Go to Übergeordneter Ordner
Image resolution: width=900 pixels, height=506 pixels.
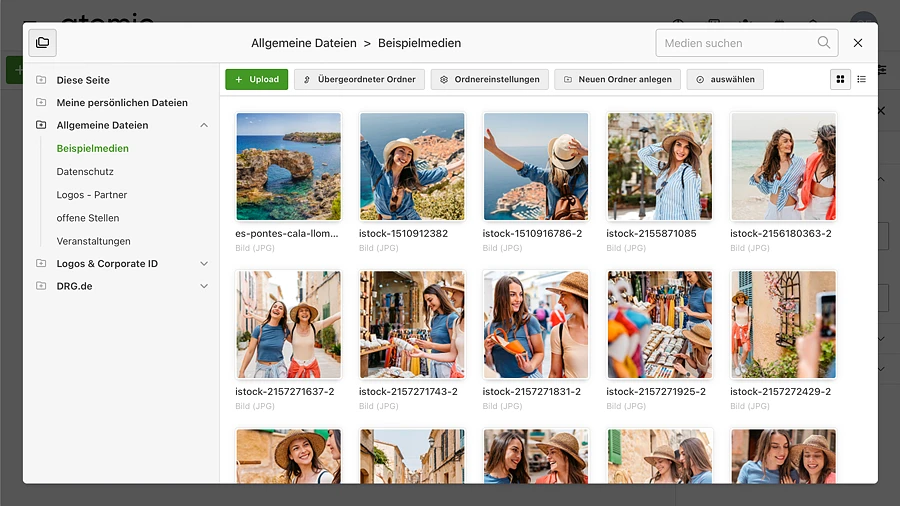[x=359, y=79]
